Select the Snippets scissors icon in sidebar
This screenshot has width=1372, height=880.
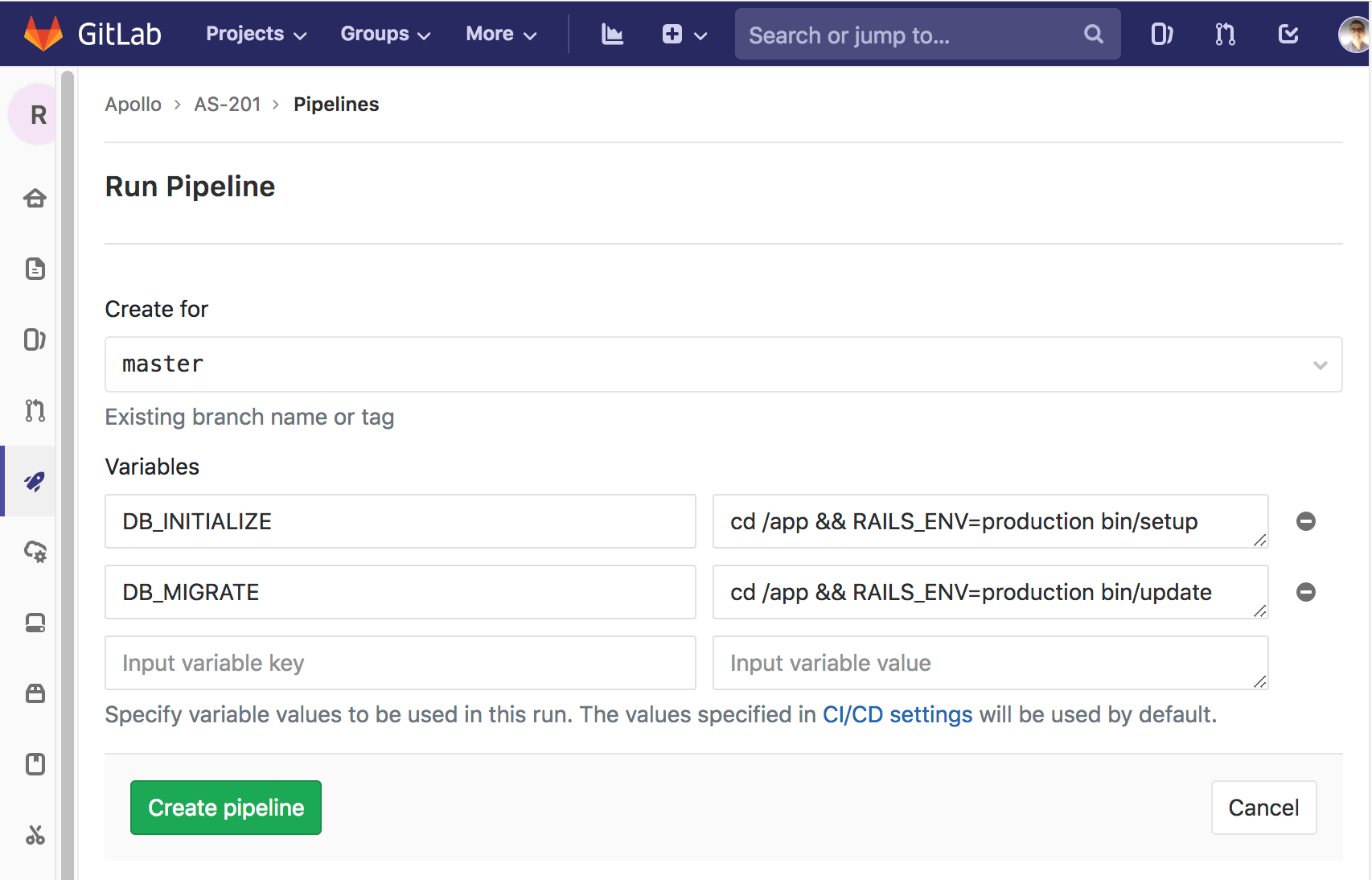coord(34,836)
